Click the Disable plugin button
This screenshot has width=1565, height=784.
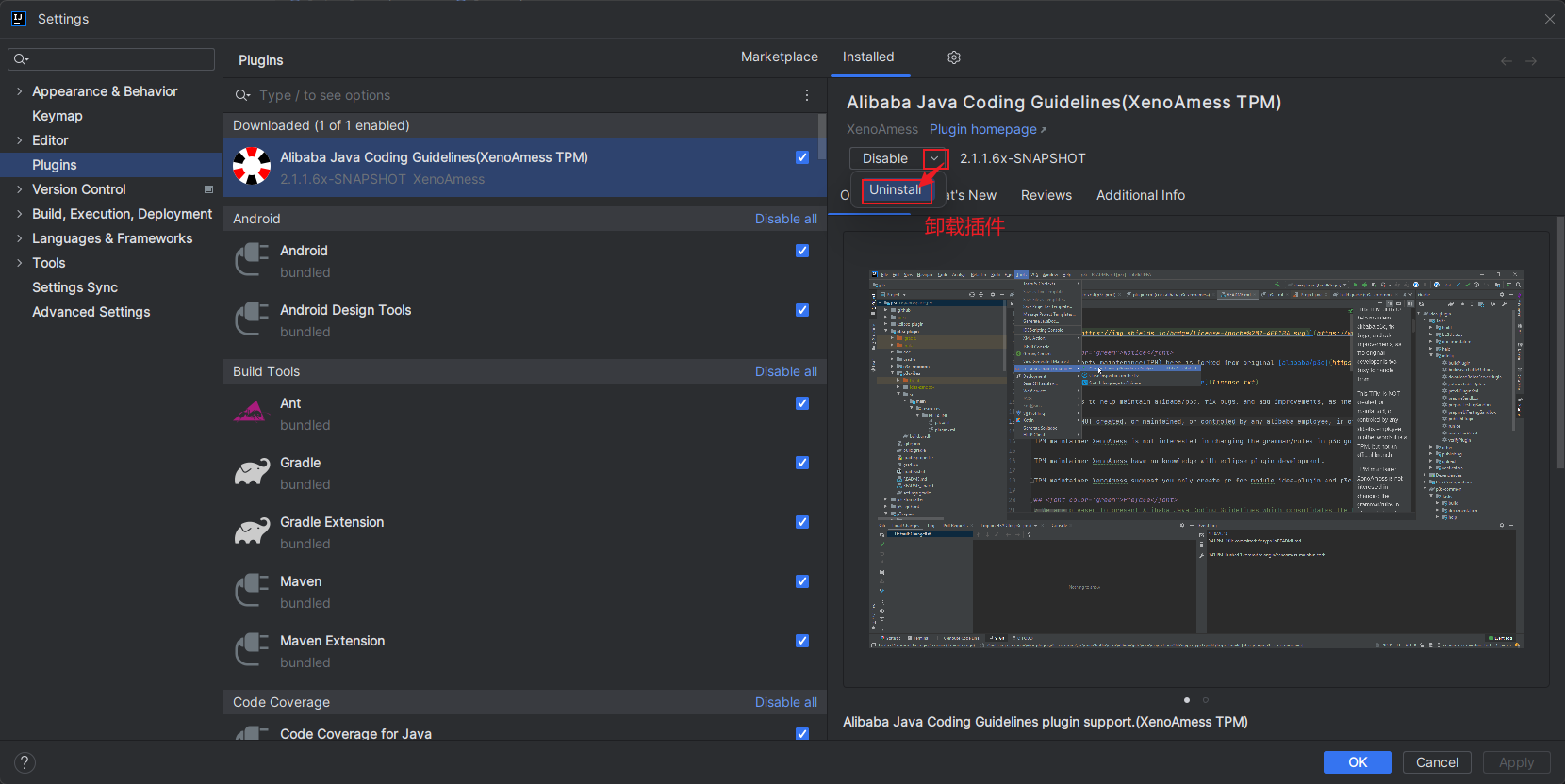[885, 158]
